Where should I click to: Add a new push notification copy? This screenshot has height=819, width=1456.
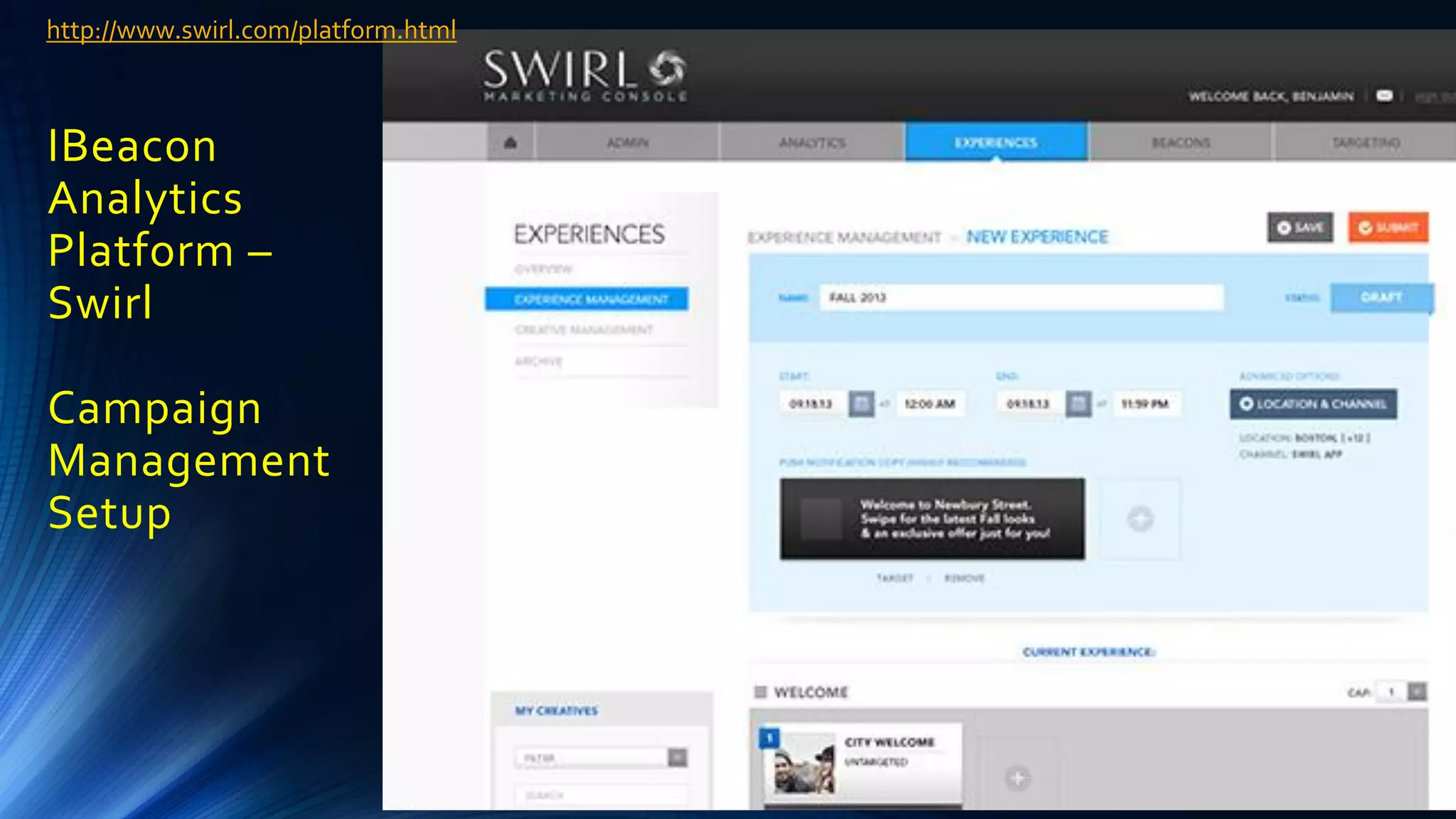(1140, 519)
